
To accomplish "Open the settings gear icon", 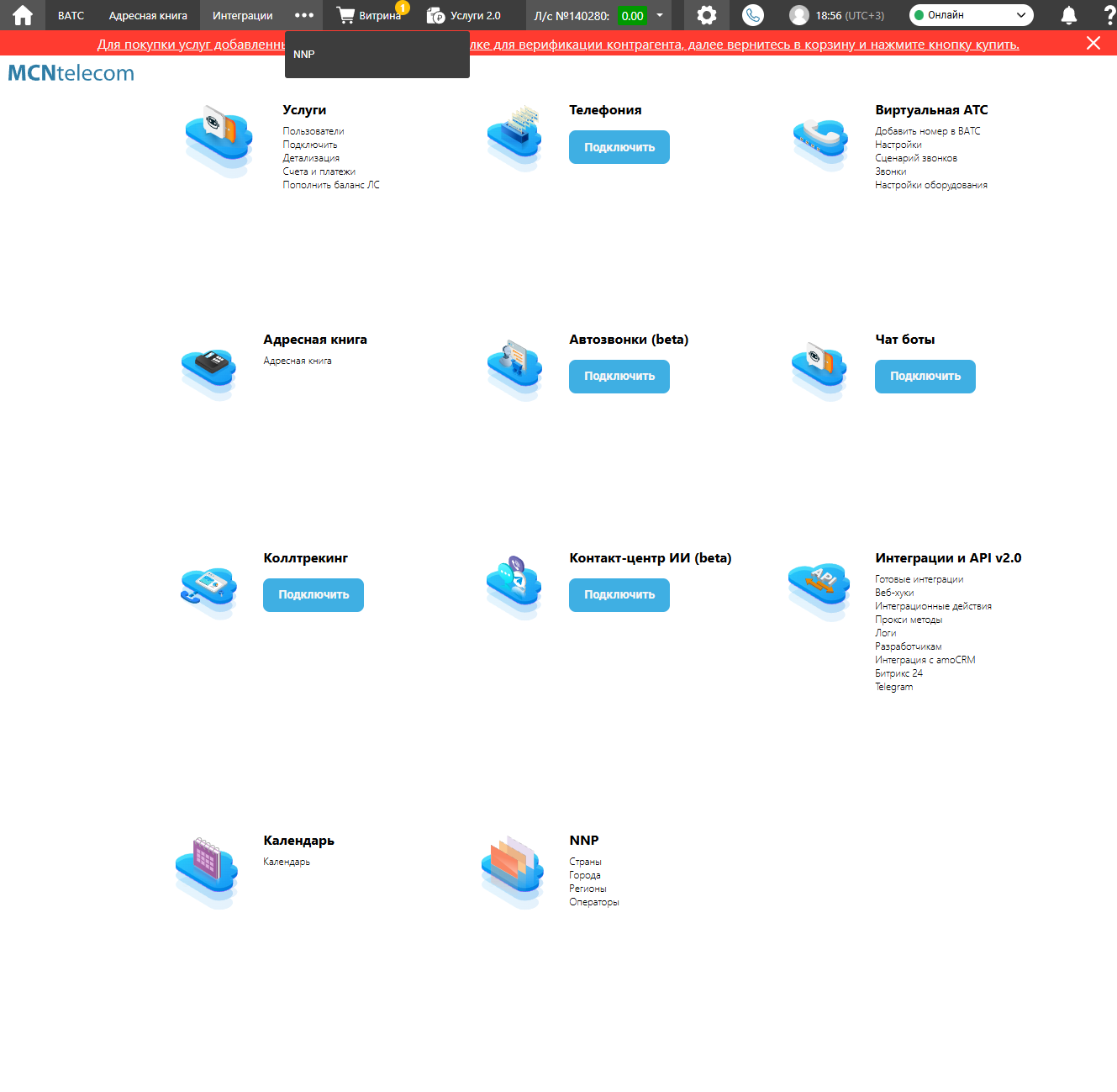I will click(707, 15).
